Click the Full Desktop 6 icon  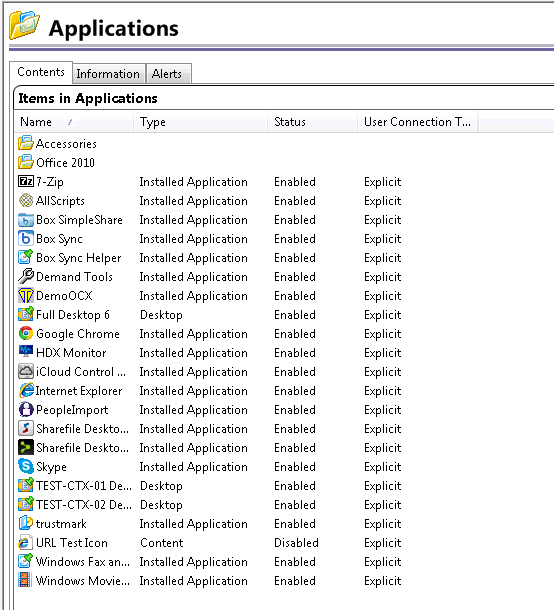pos(26,314)
